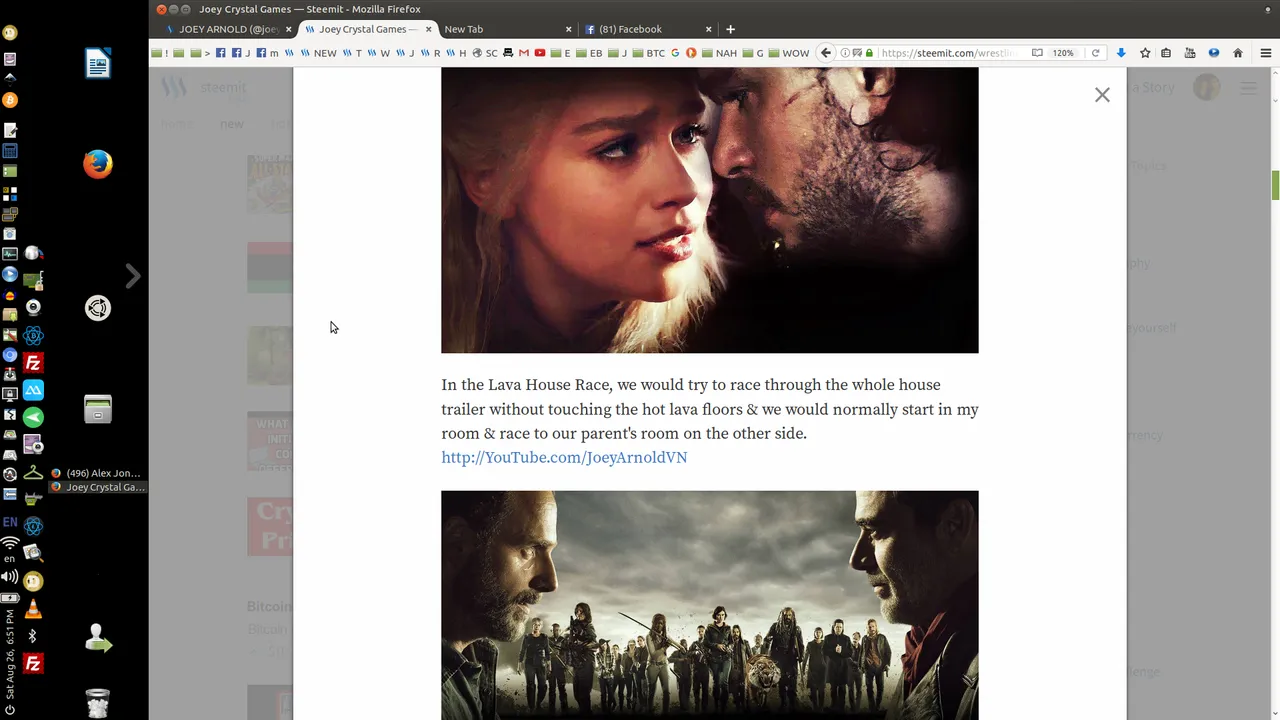Close the Facebook tab
The width and height of the screenshot is (1280, 720).
pos(709,29)
